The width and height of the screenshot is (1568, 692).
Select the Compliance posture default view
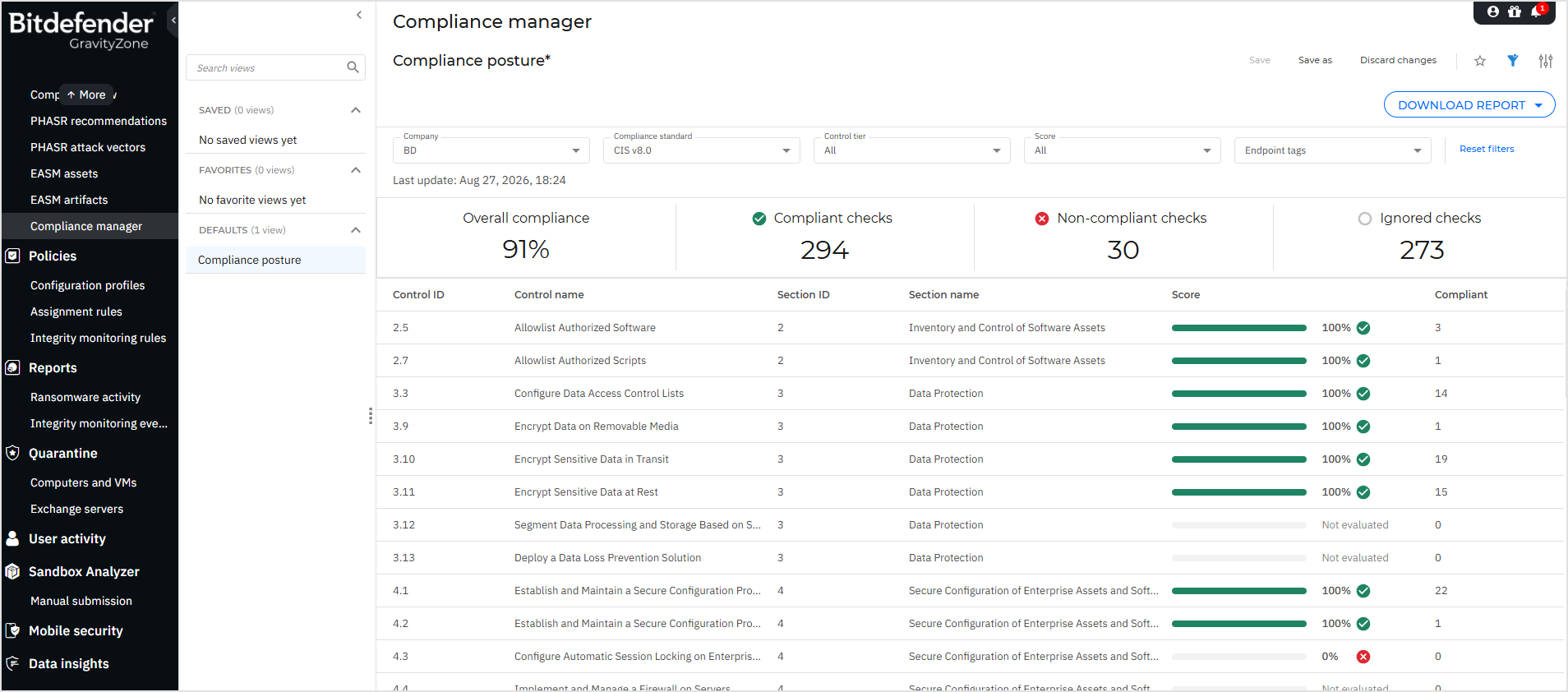coord(275,260)
